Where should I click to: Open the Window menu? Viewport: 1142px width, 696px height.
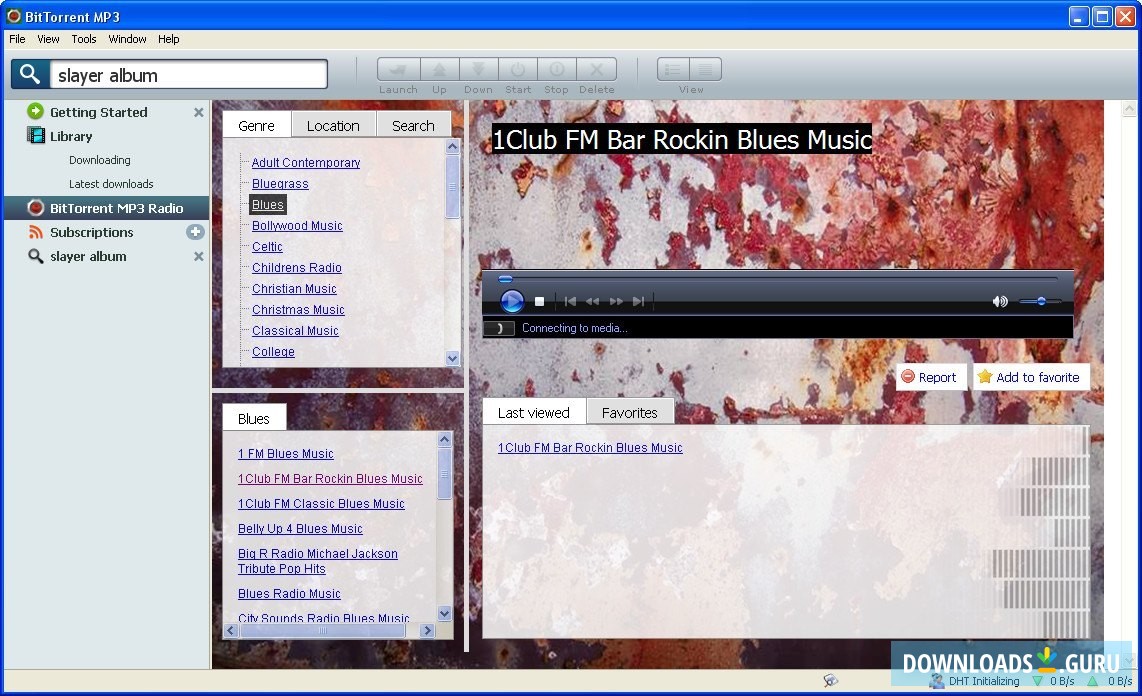(127, 39)
